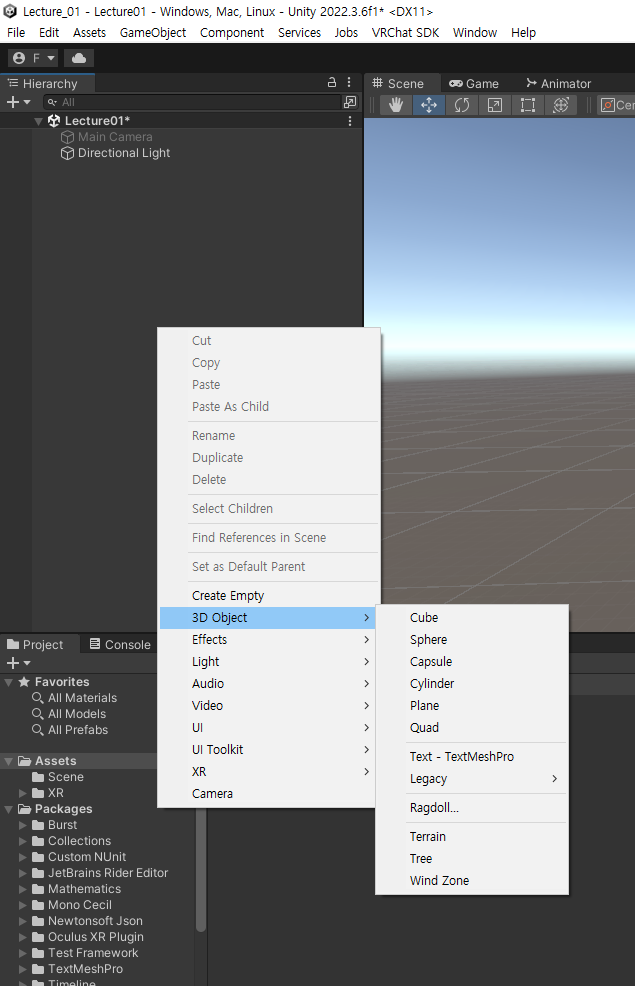Create a Plane object
The image size is (635, 986).
tap(472, 706)
